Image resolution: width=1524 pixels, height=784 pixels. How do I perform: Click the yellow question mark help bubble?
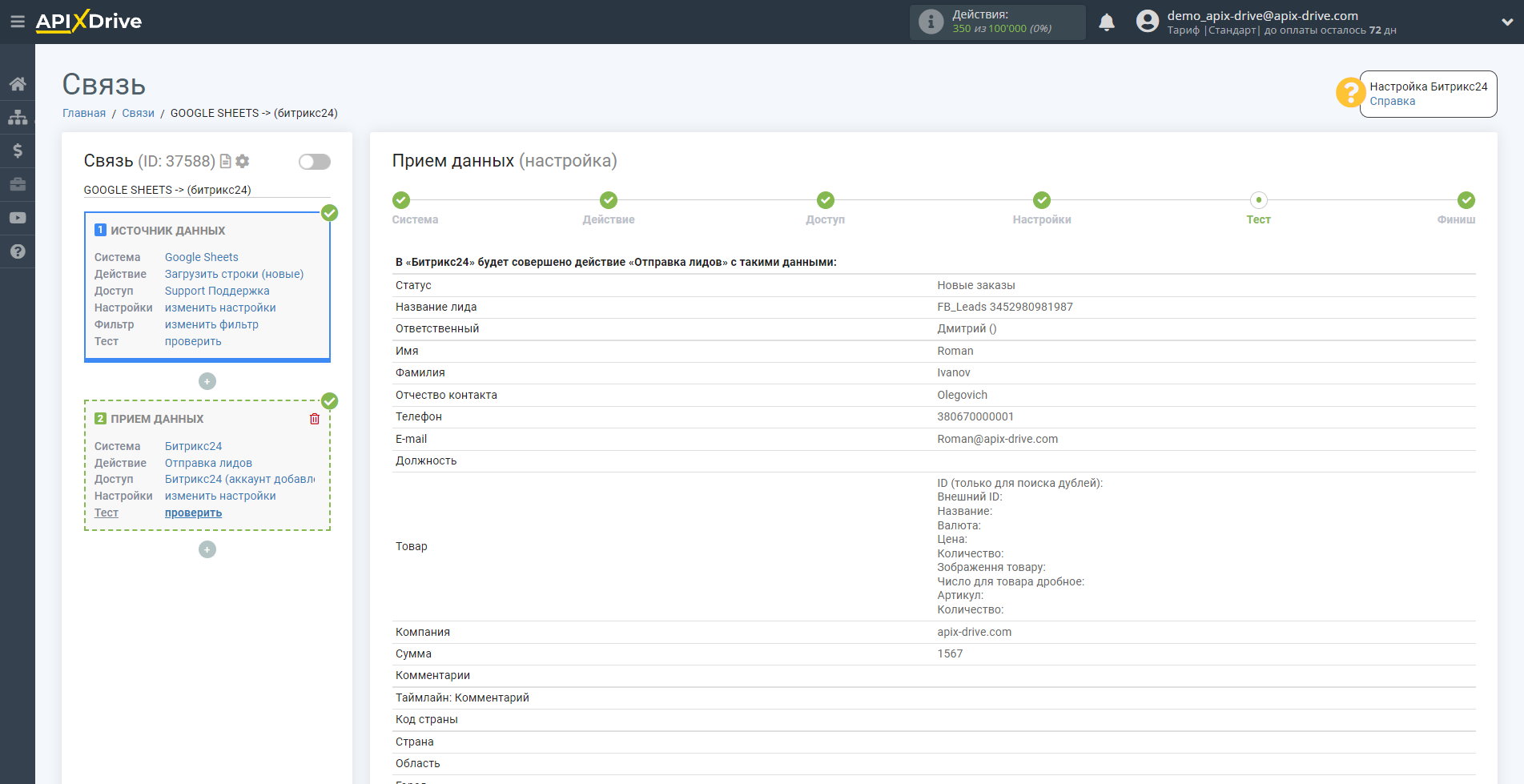click(x=1350, y=93)
